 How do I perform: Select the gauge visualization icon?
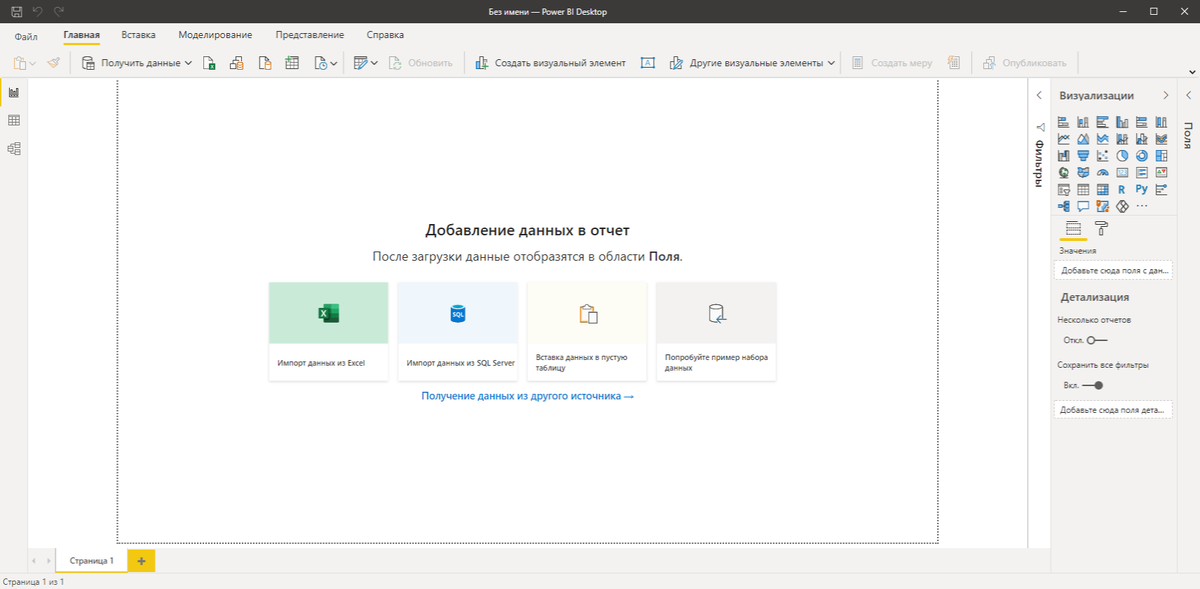pyautogui.click(x=1103, y=173)
